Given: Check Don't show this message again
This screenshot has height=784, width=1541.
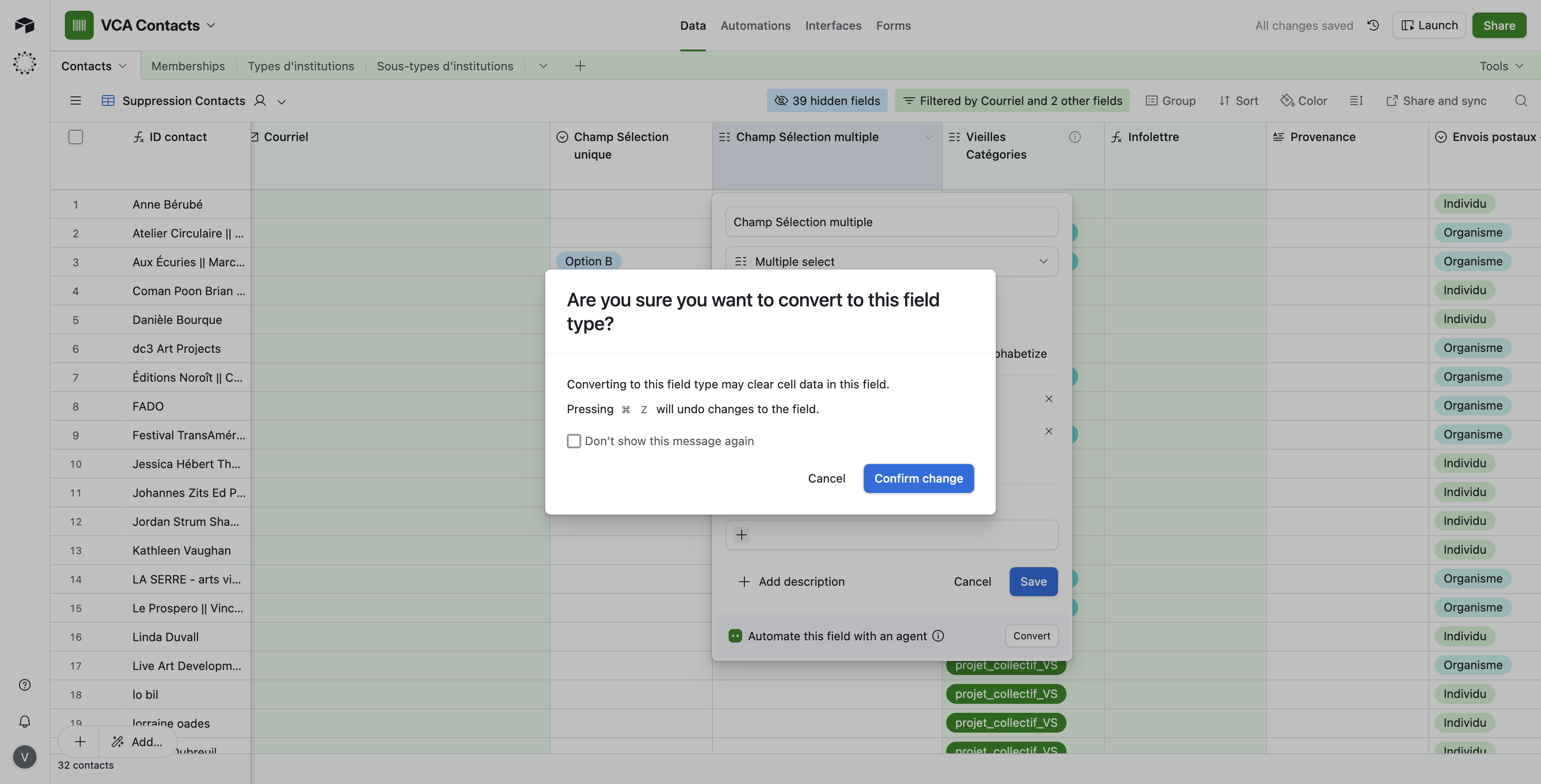Looking at the screenshot, I should (574, 441).
